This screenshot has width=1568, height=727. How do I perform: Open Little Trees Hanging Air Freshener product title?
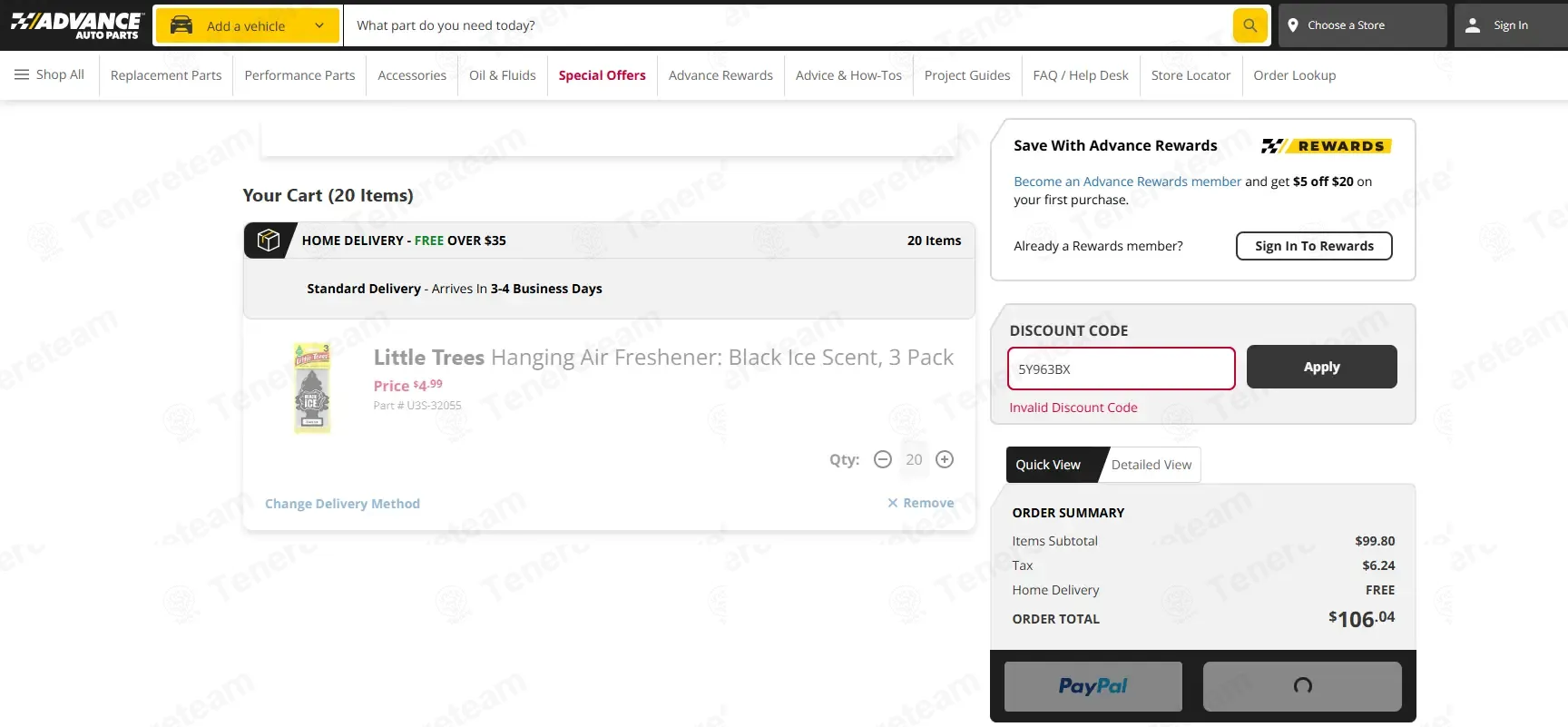point(663,358)
